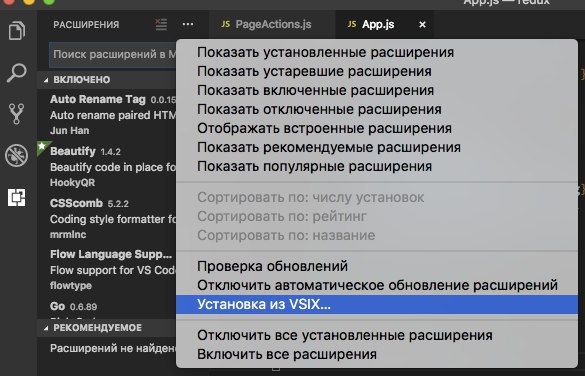Click Включить все расширения
Image resolution: width=585 pixels, height=376 pixels.
pyautogui.click(x=377, y=354)
